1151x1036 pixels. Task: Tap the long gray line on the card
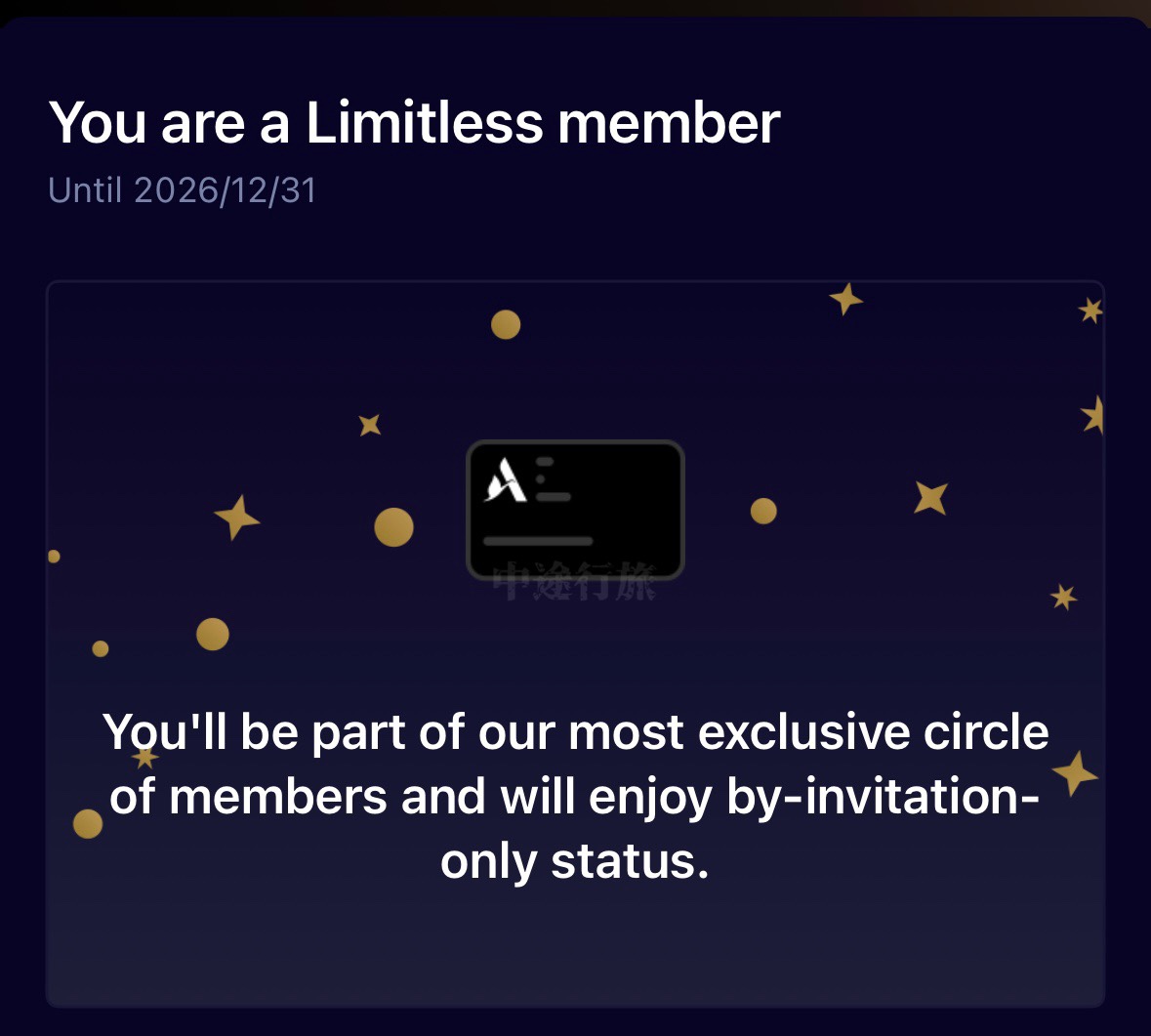click(538, 541)
